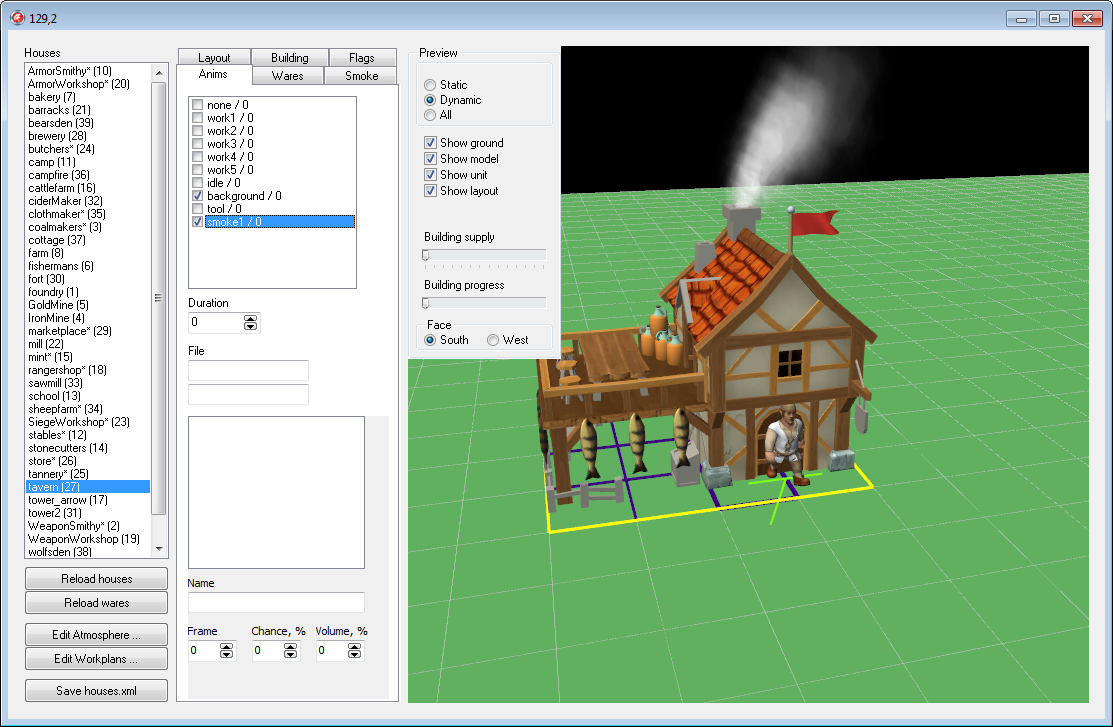Click the Duration spinner arrows

(x=251, y=322)
